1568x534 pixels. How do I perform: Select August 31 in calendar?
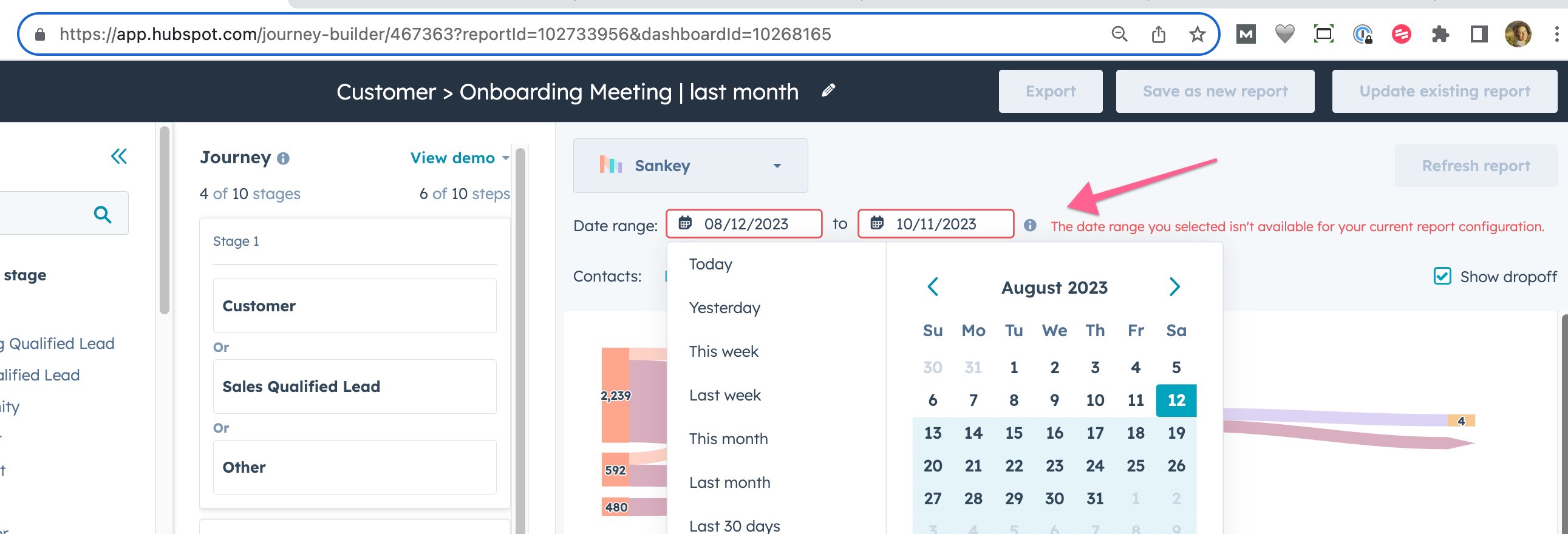click(x=1094, y=499)
